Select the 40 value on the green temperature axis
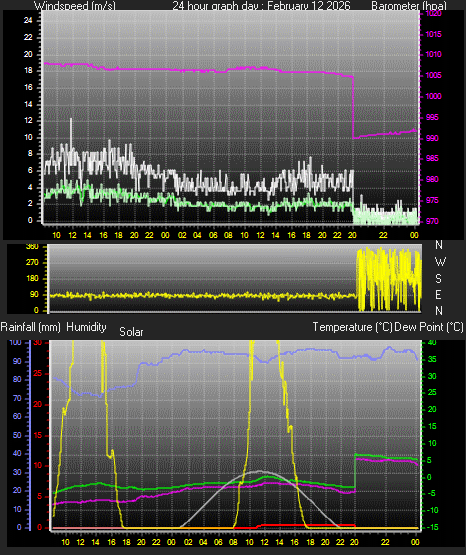 (x=432, y=343)
